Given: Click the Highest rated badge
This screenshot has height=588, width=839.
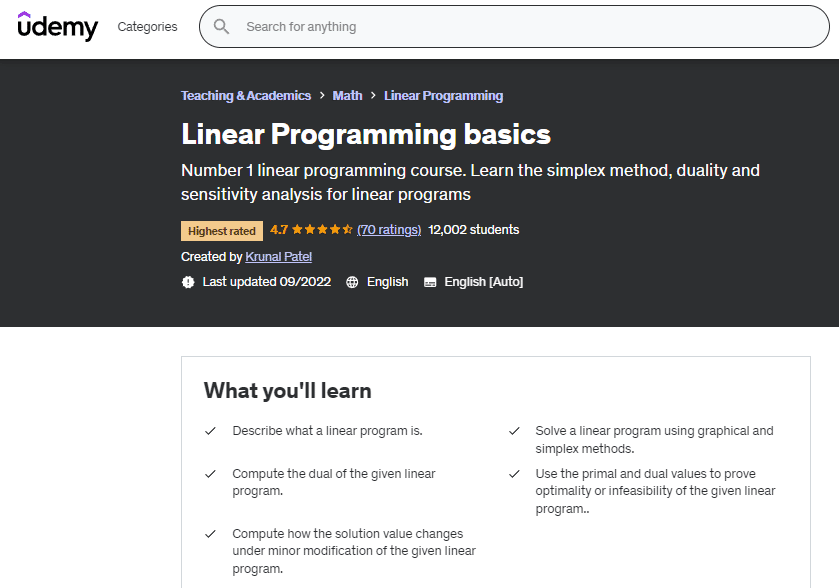Looking at the screenshot, I should [222, 231].
